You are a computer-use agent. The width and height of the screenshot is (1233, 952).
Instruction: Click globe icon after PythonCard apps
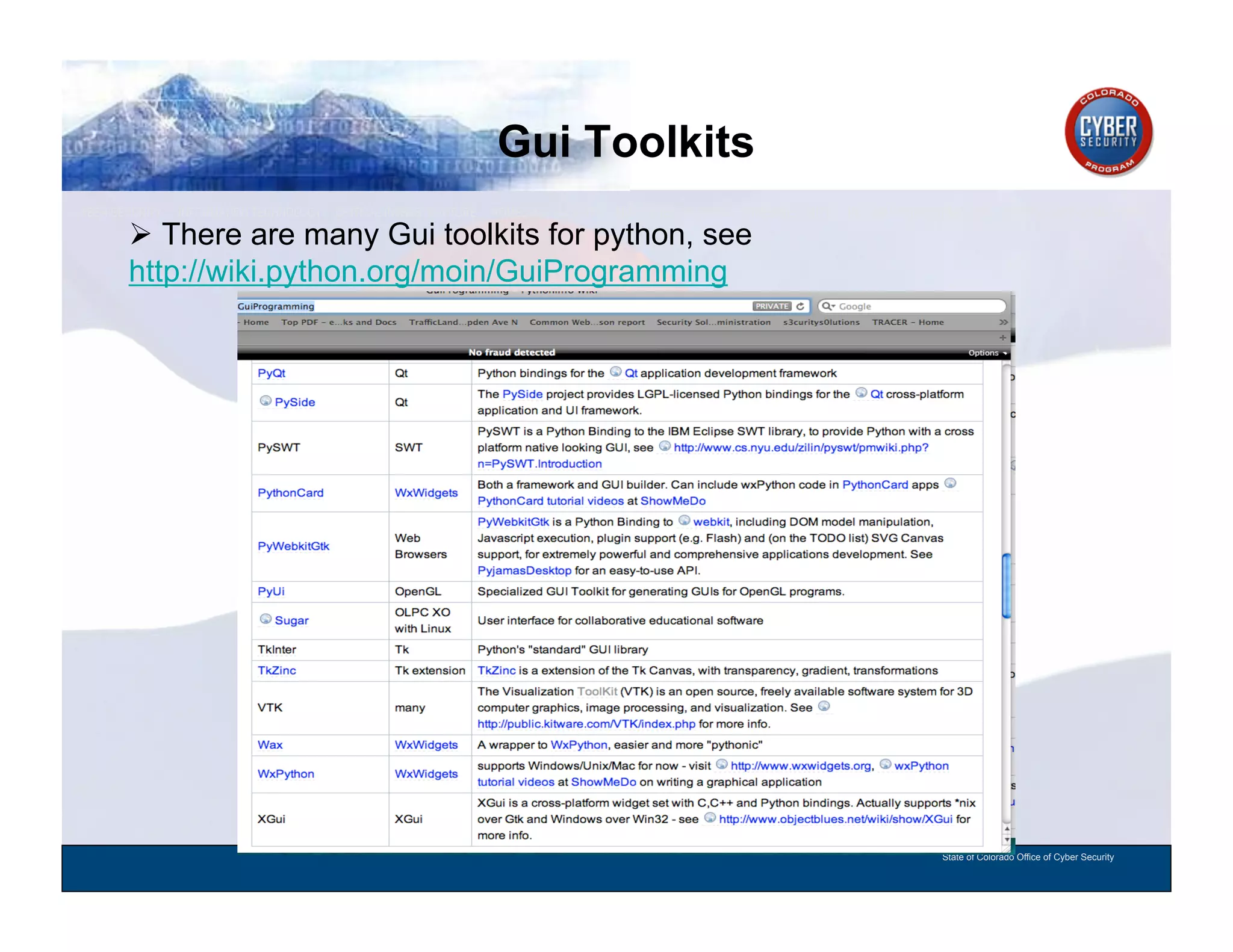pyautogui.click(x=950, y=483)
